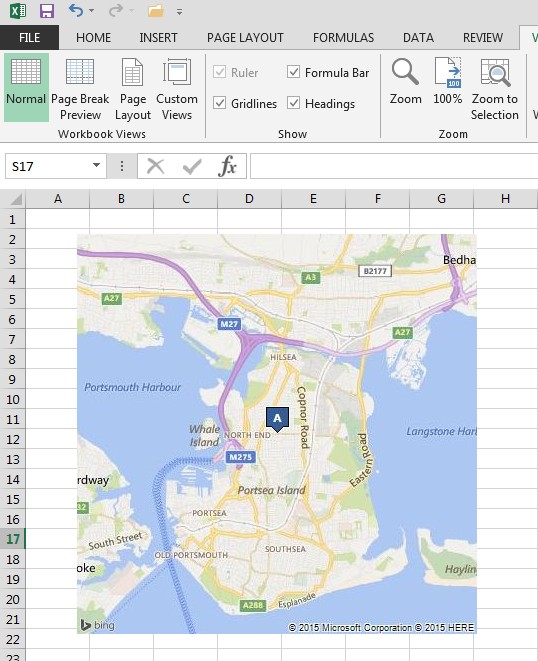The width and height of the screenshot is (538, 661).
Task: Uncheck the Gridlines checkbox
Action: pos(220,103)
